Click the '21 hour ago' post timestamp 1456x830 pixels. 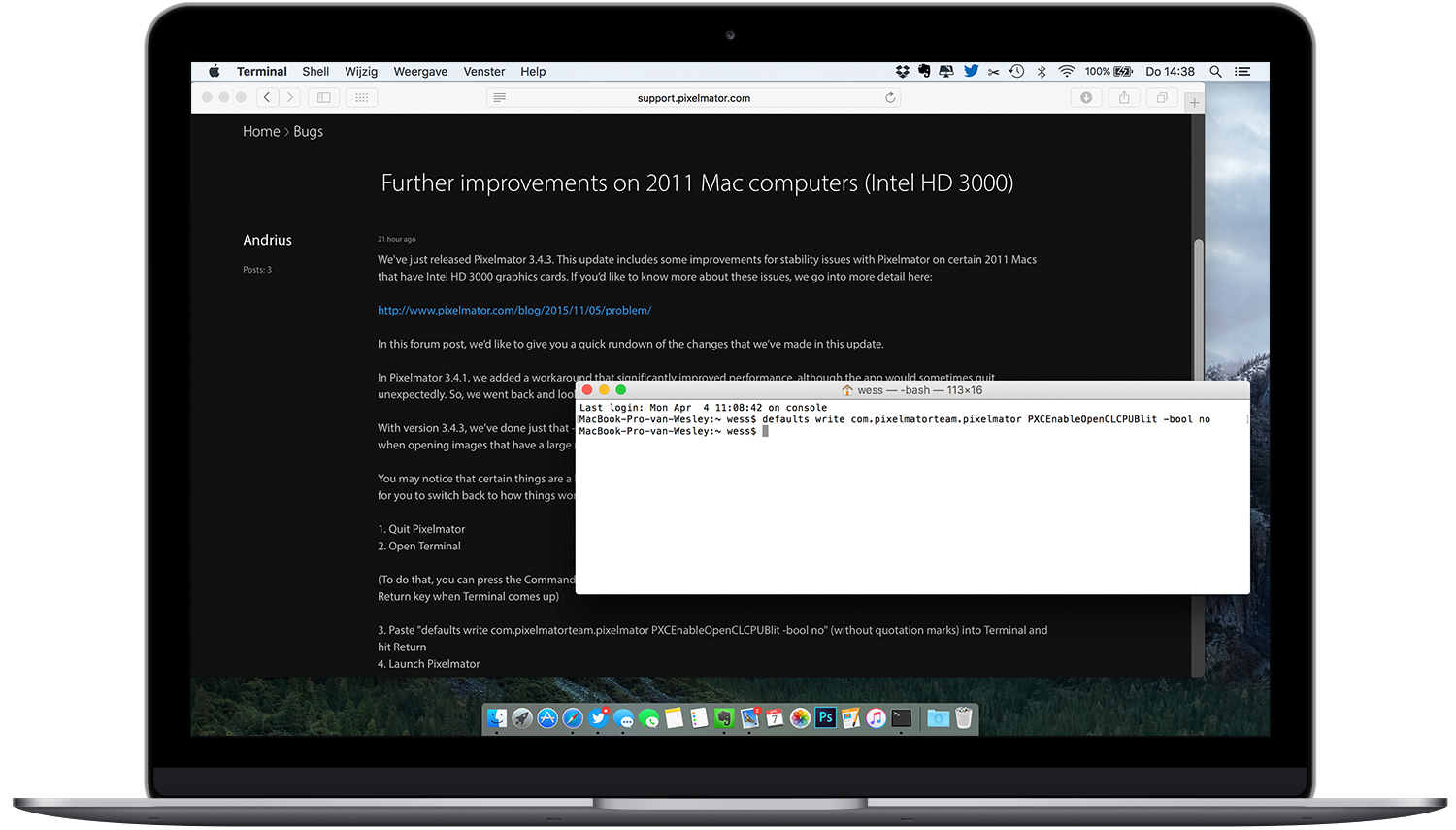[397, 239]
